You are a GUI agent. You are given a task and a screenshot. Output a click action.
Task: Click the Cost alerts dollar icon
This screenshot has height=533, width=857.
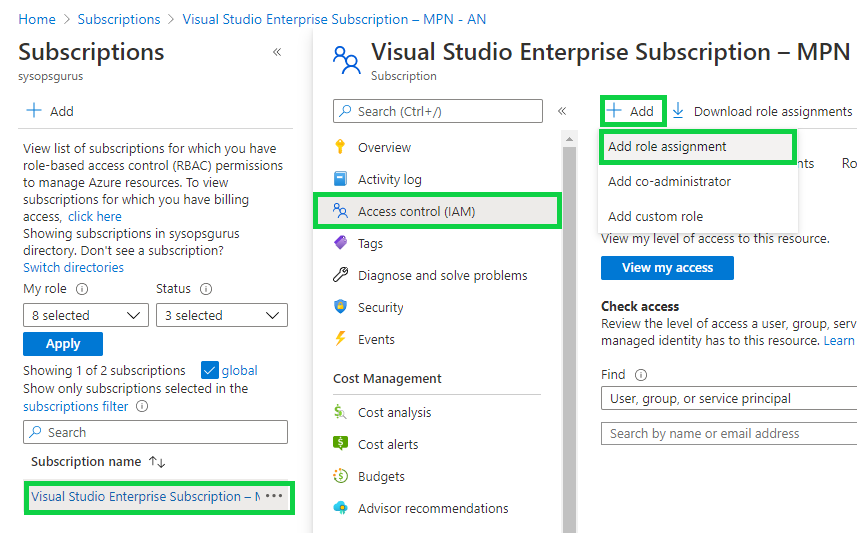click(x=340, y=443)
